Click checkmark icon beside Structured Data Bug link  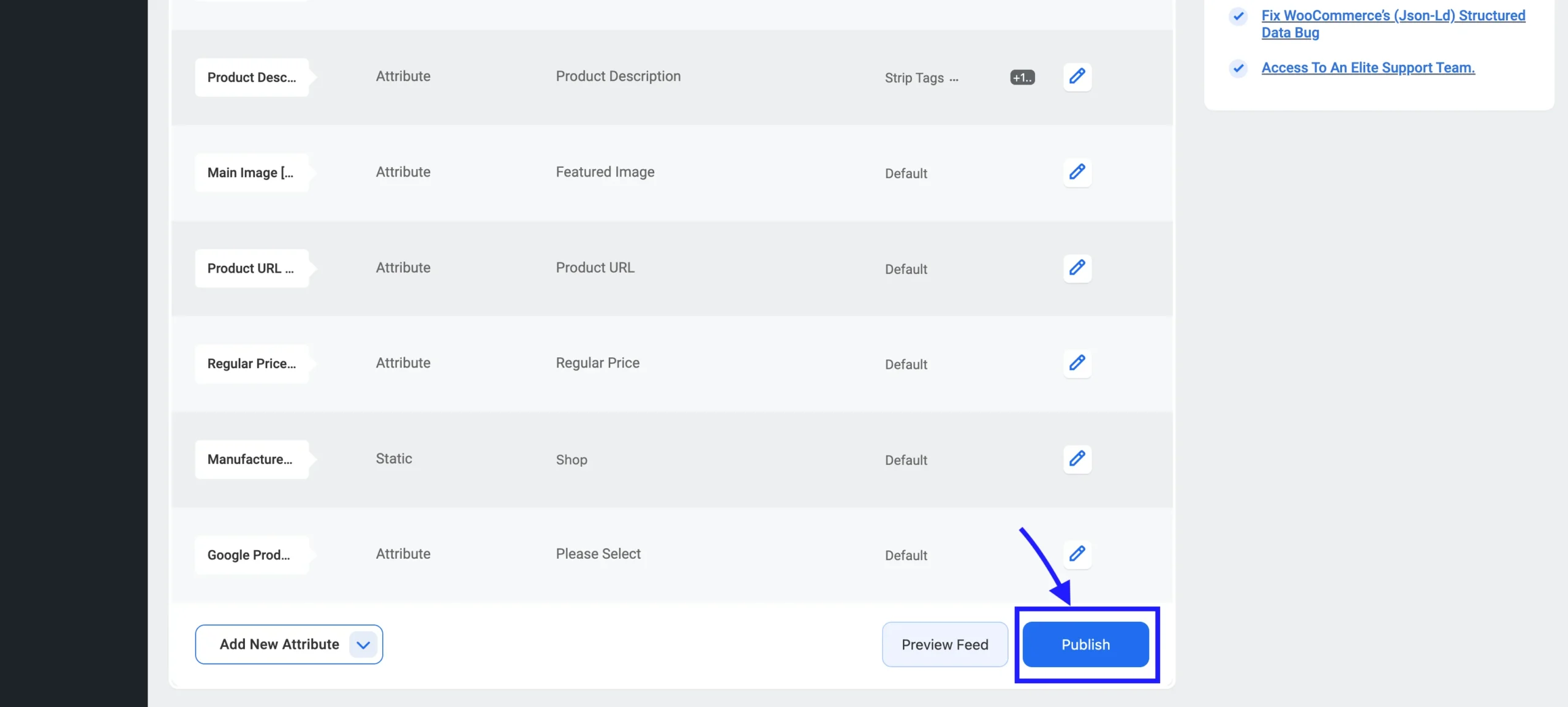(1238, 16)
